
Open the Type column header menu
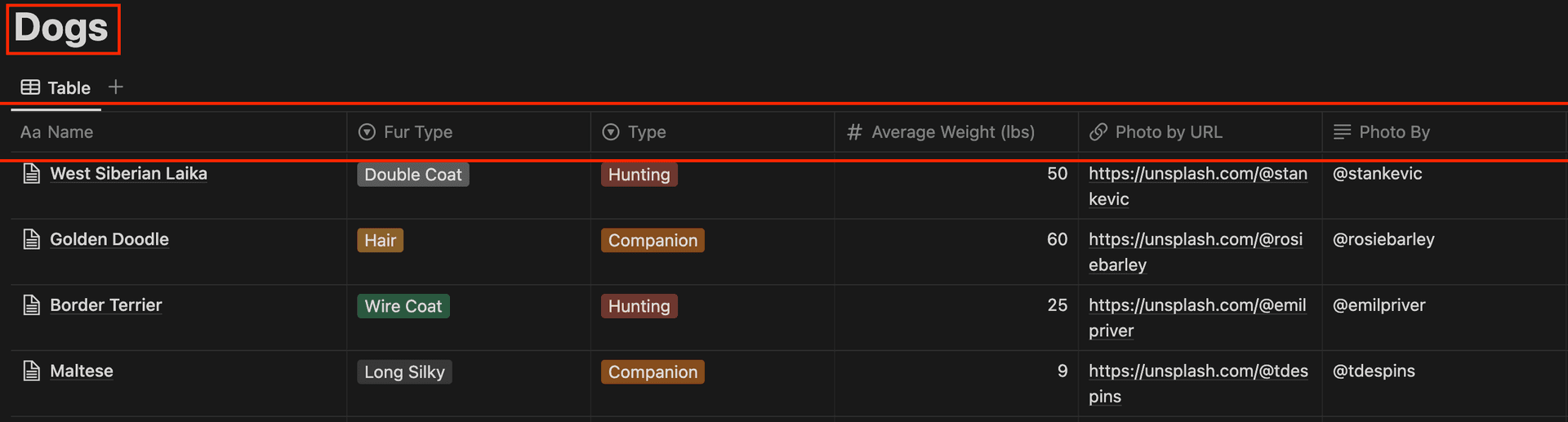click(x=646, y=132)
